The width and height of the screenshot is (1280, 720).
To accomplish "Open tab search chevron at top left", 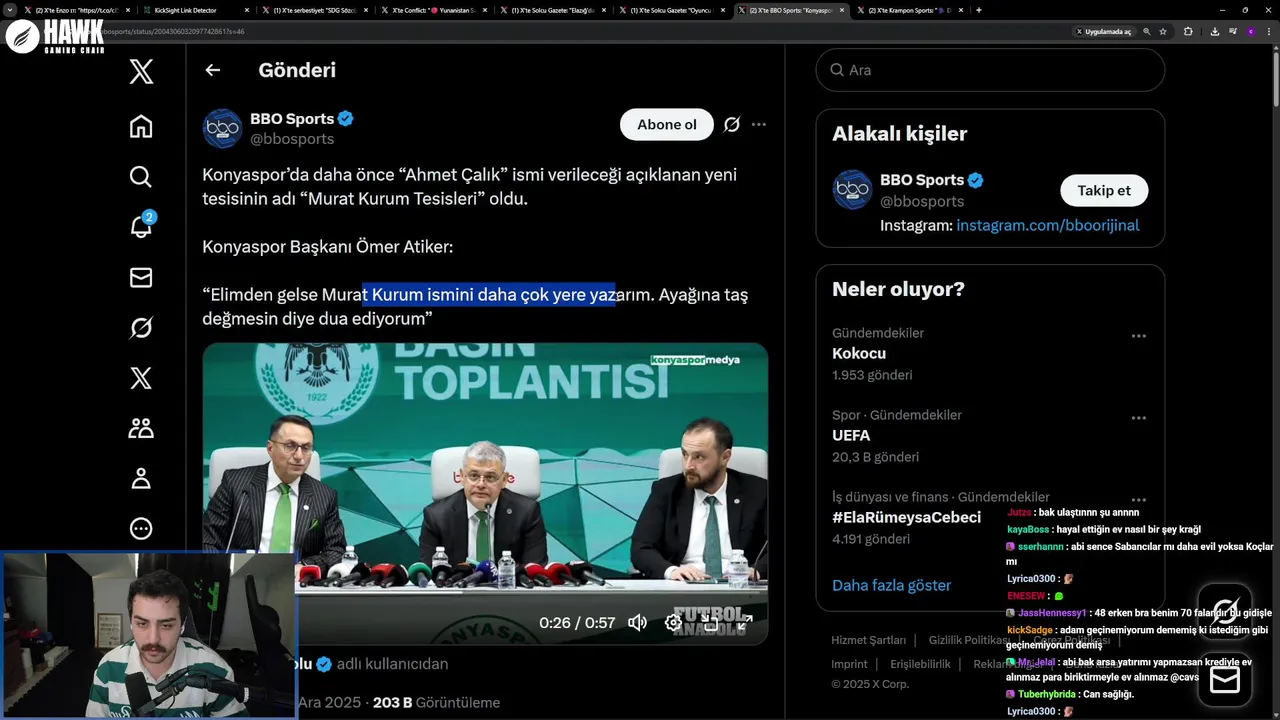I will tap(12, 10).
